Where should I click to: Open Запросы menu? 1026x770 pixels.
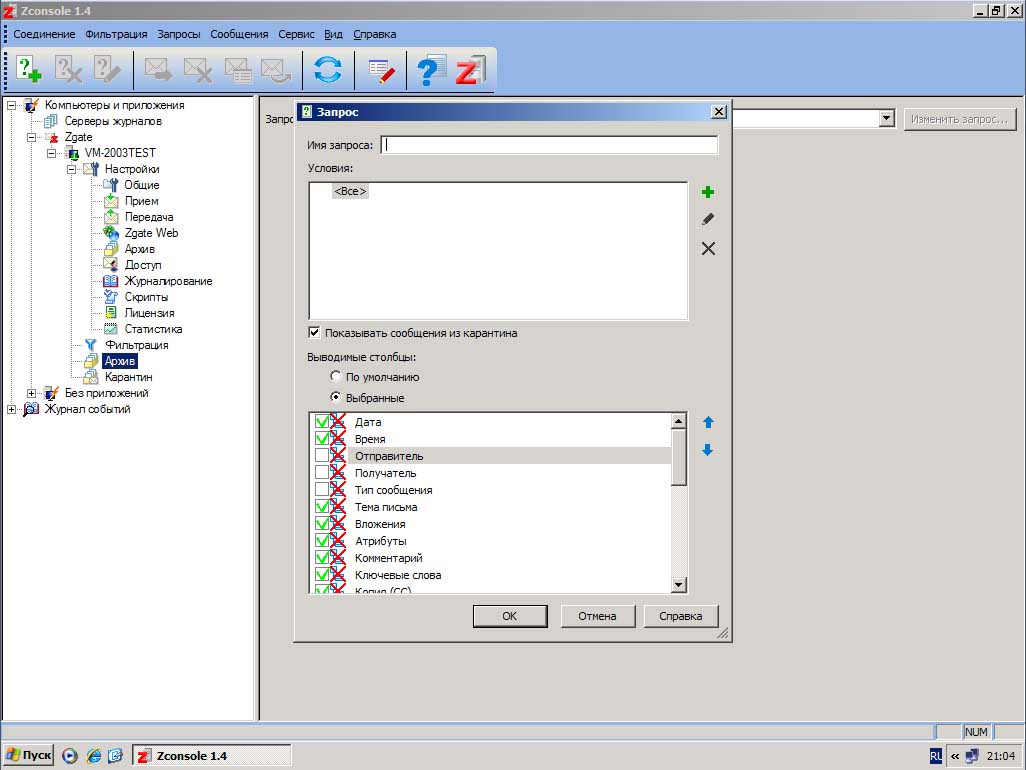(x=179, y=34)
